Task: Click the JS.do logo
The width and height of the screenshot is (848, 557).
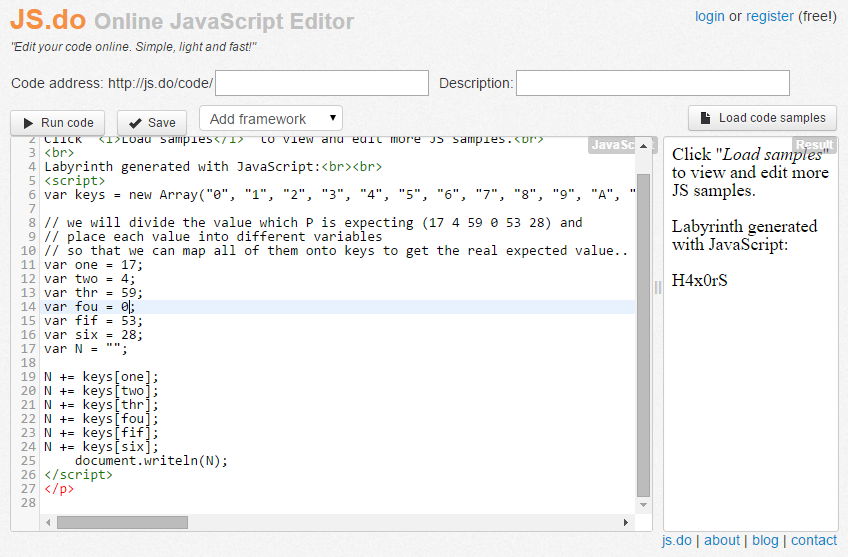Action: click(48, 19)
